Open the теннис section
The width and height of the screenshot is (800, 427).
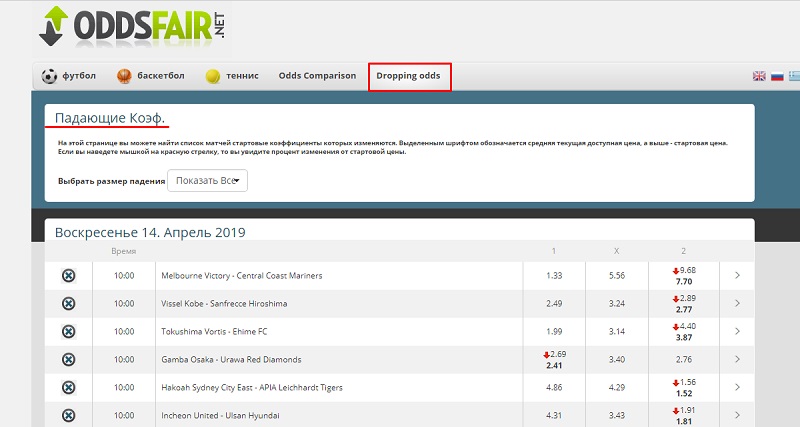point(232,76)
